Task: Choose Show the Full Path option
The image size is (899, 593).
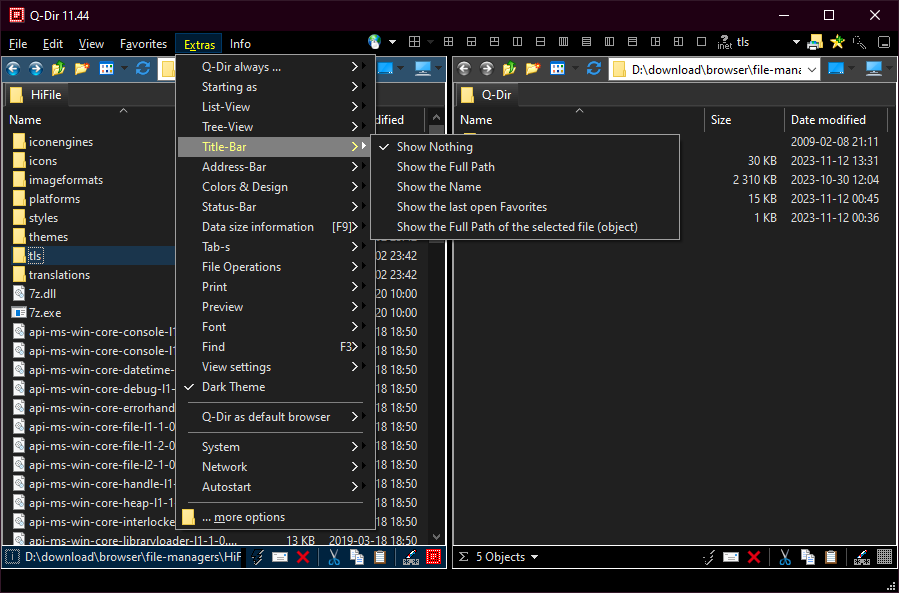Action: coord(445,167)
